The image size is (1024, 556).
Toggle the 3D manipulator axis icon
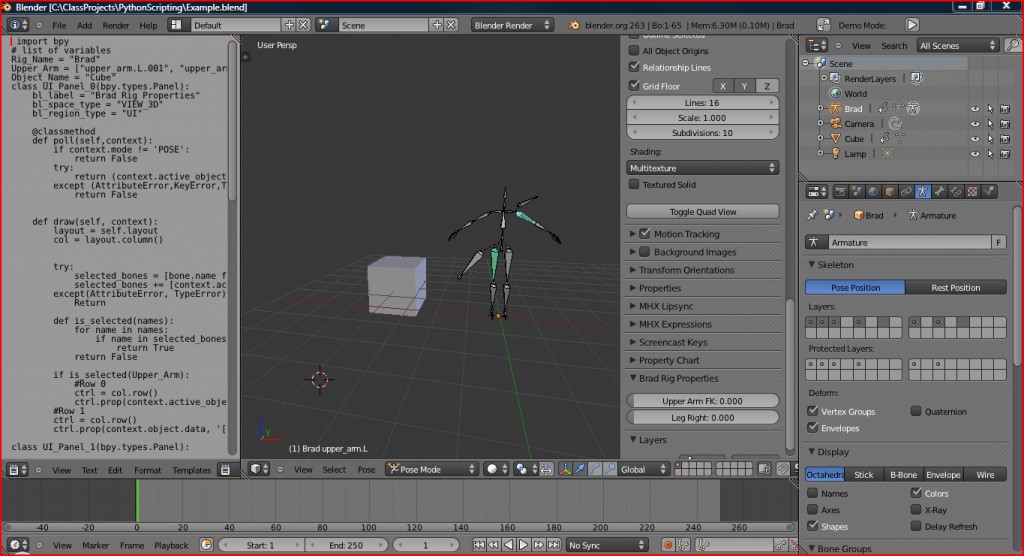tap(565, 469)
